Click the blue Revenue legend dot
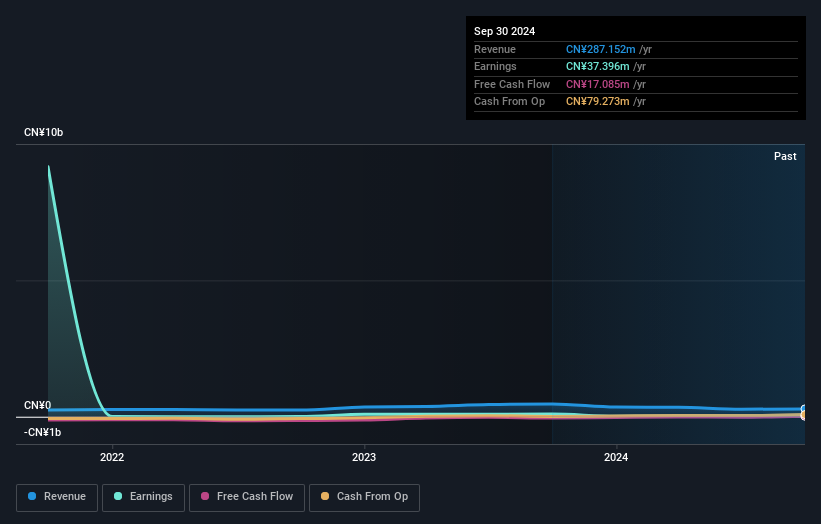This screenshot has width=821, height=524. tap(32, 496)
